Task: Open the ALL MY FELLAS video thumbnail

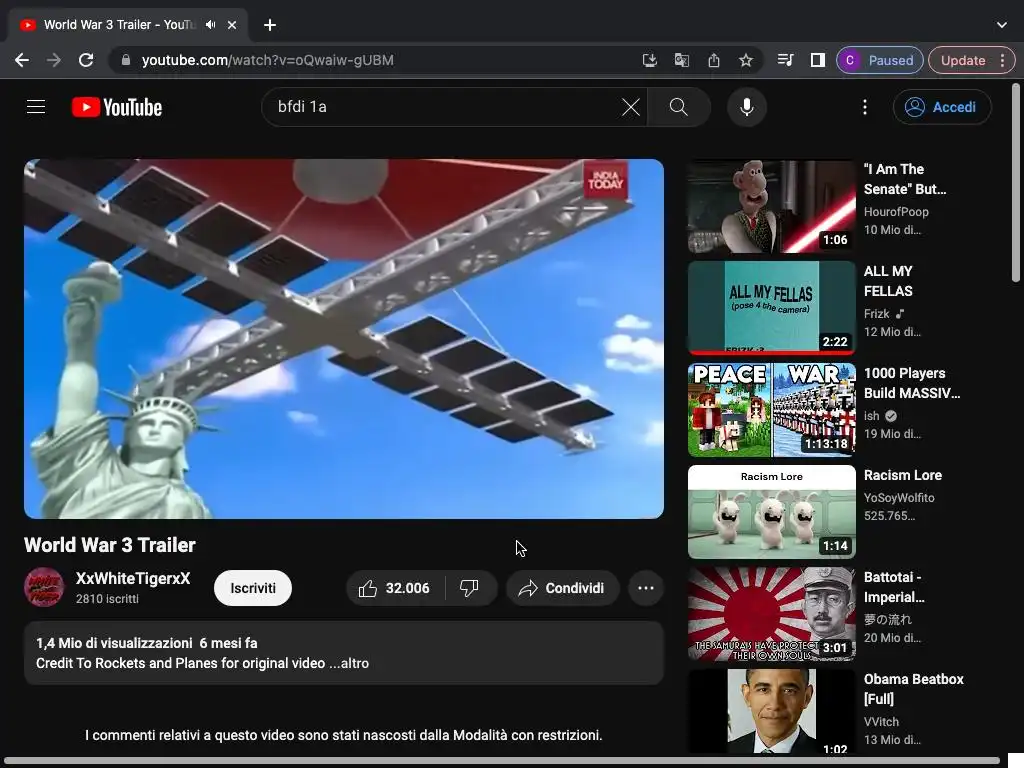Action: (771, 308)
